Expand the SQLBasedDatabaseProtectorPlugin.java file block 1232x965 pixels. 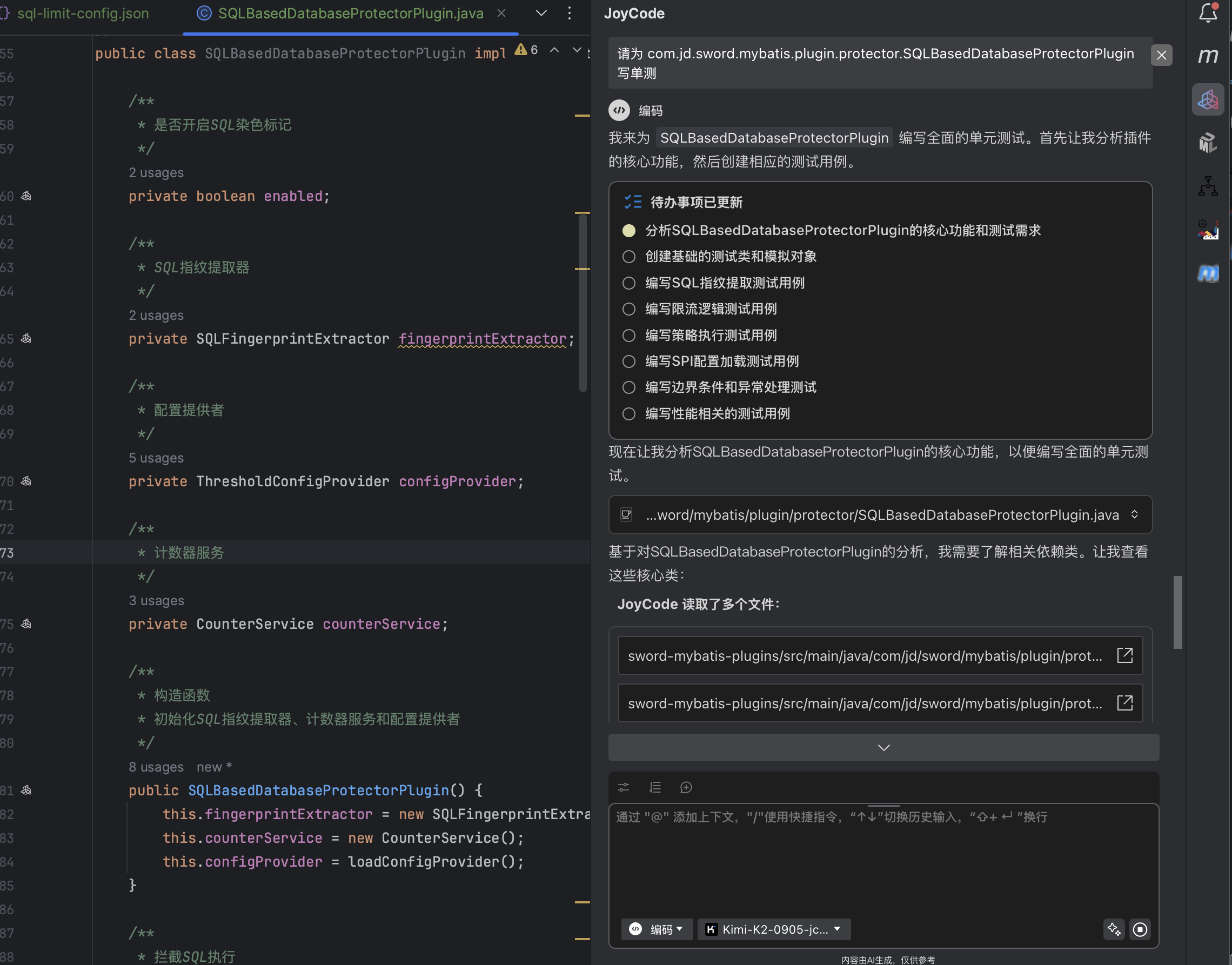[1134, 514]
